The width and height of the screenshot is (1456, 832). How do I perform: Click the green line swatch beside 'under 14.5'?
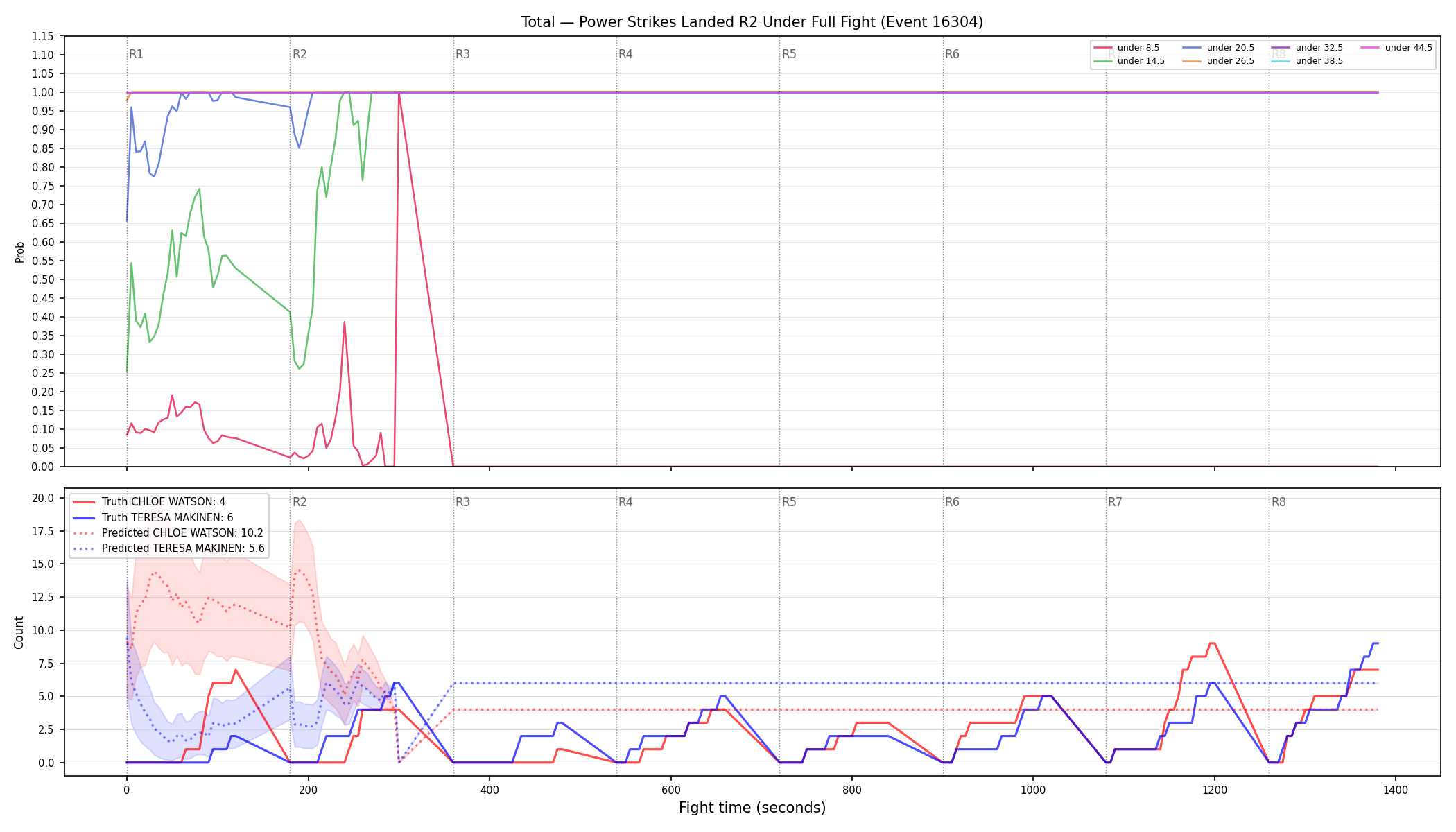coord(1103,61)
